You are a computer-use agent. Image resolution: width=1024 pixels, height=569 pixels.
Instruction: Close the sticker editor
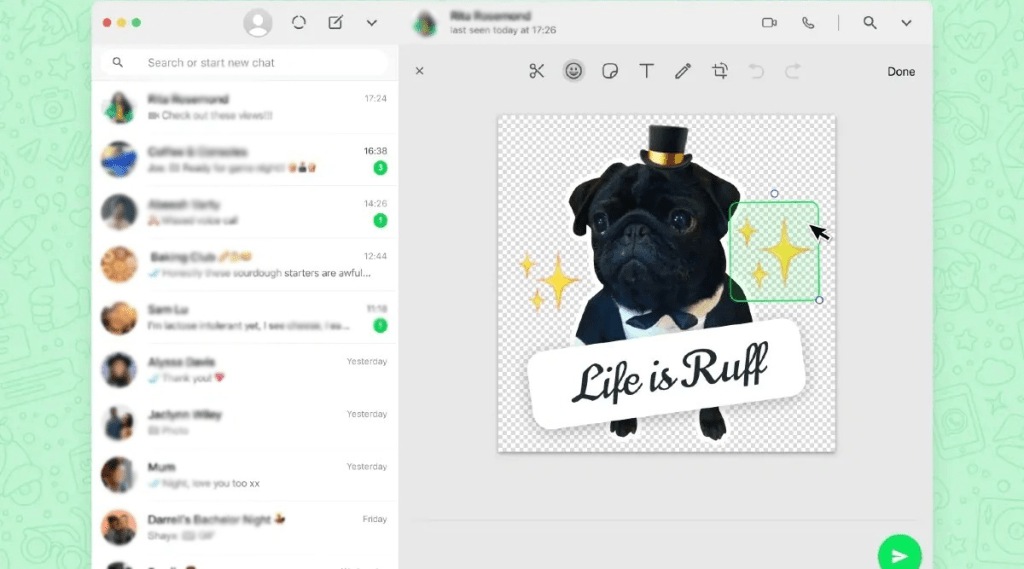(x=420, y=71)
